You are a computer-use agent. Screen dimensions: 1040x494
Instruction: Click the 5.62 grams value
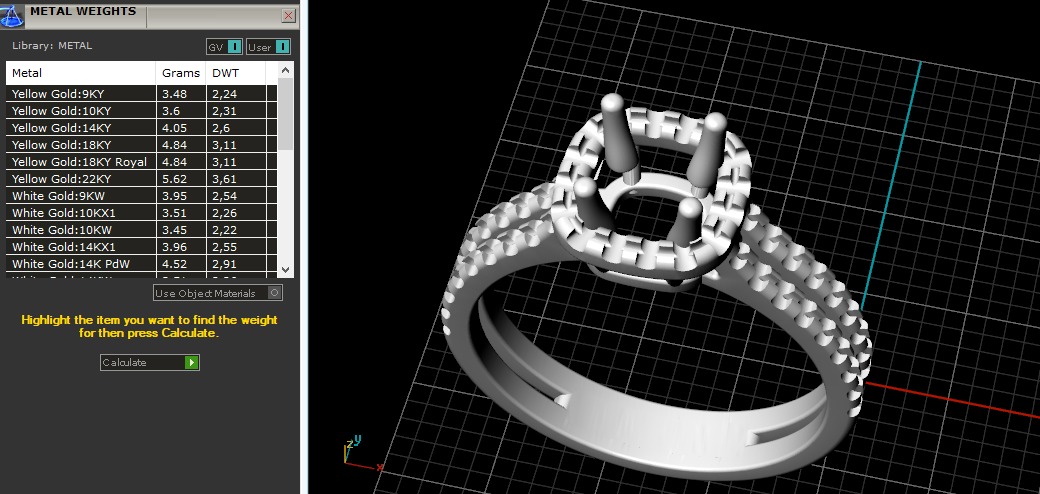174,179
